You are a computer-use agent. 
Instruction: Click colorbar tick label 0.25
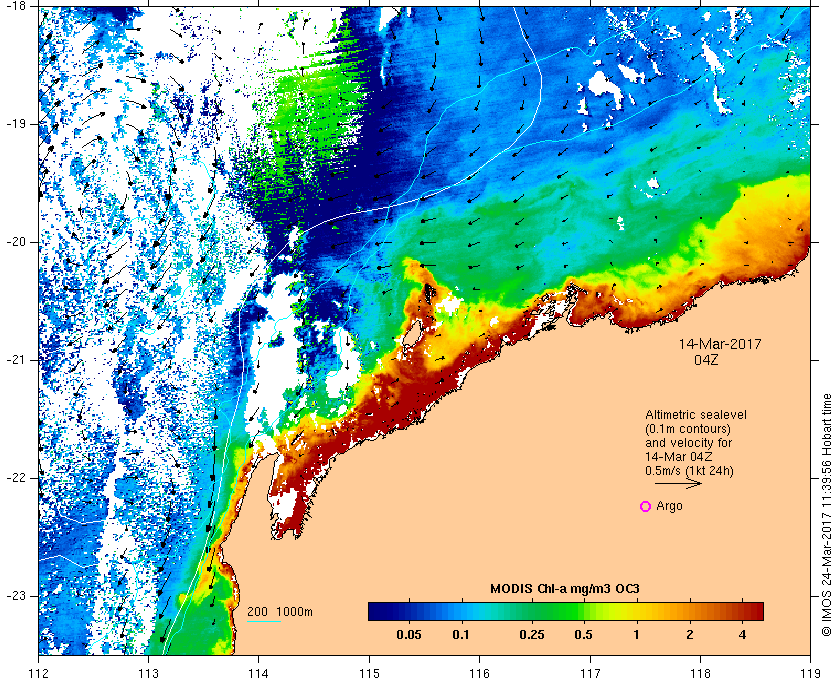pos(531,636)
